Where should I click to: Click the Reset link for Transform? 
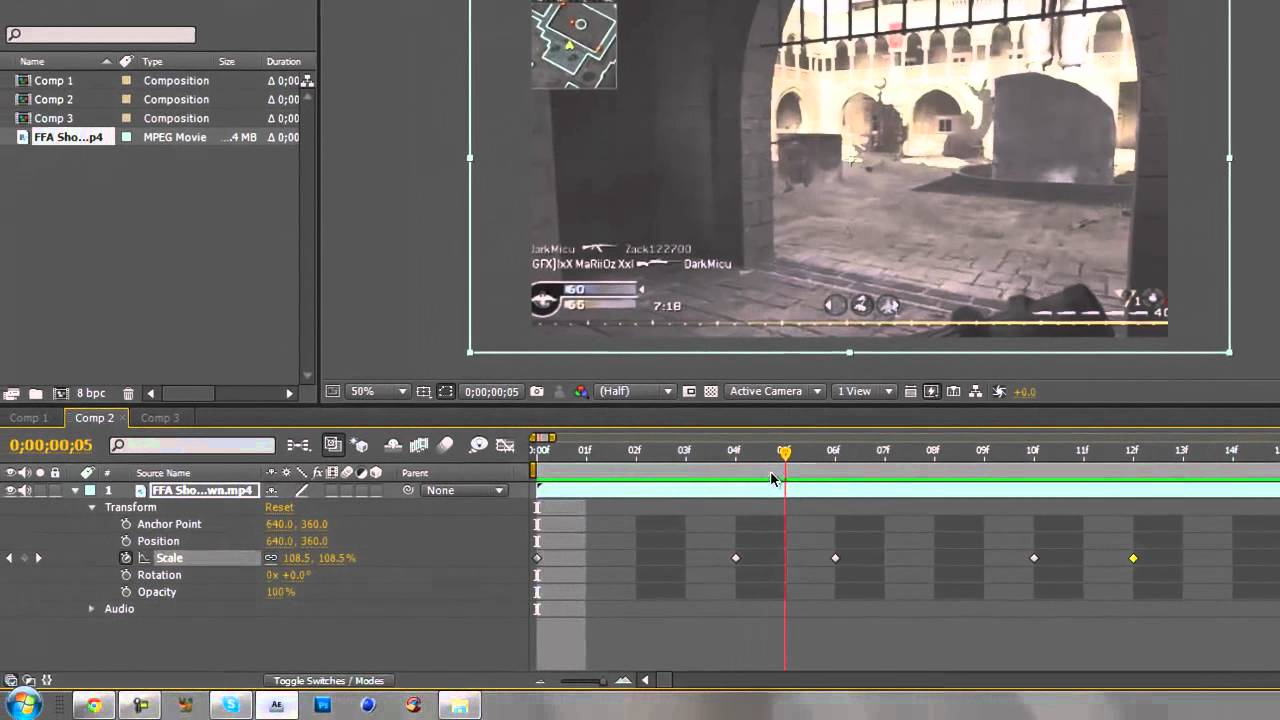pos(279,508)
